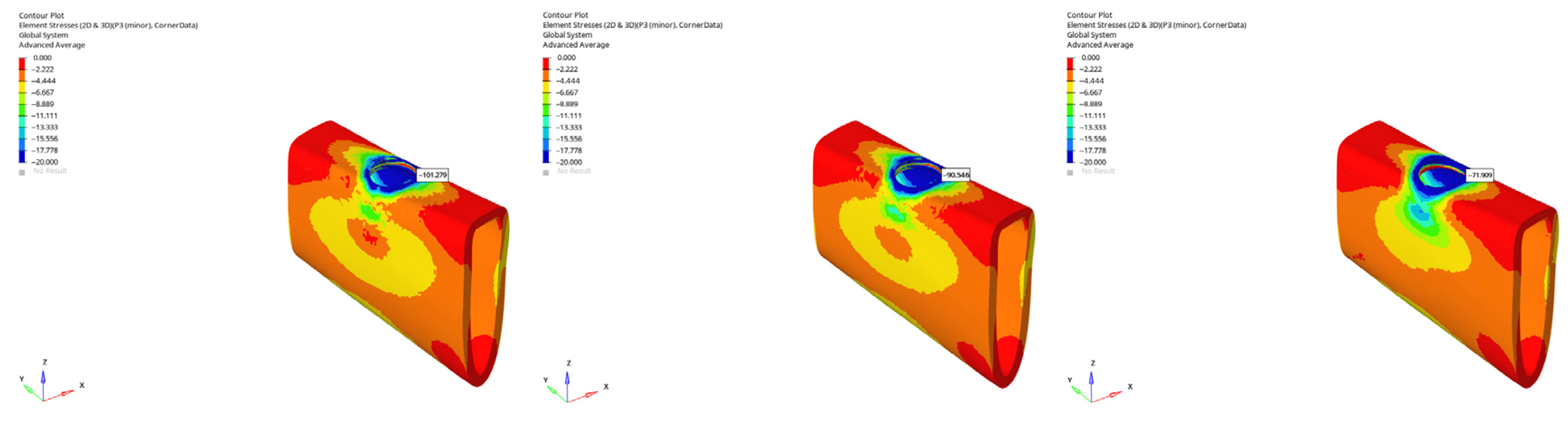The image size is (1568, 423).
Task: Click the green Y axis arrow in middle triad
Action: point(557,392)
